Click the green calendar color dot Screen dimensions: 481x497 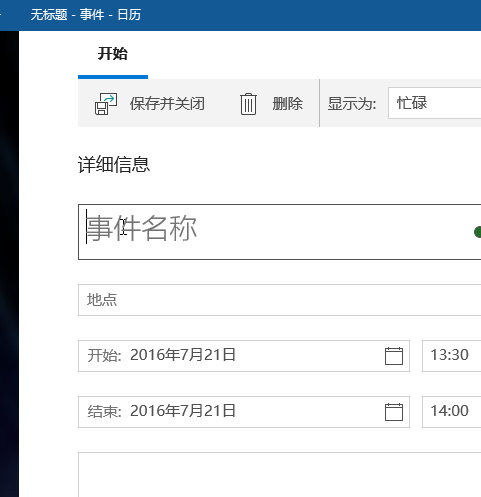point(477,232)
